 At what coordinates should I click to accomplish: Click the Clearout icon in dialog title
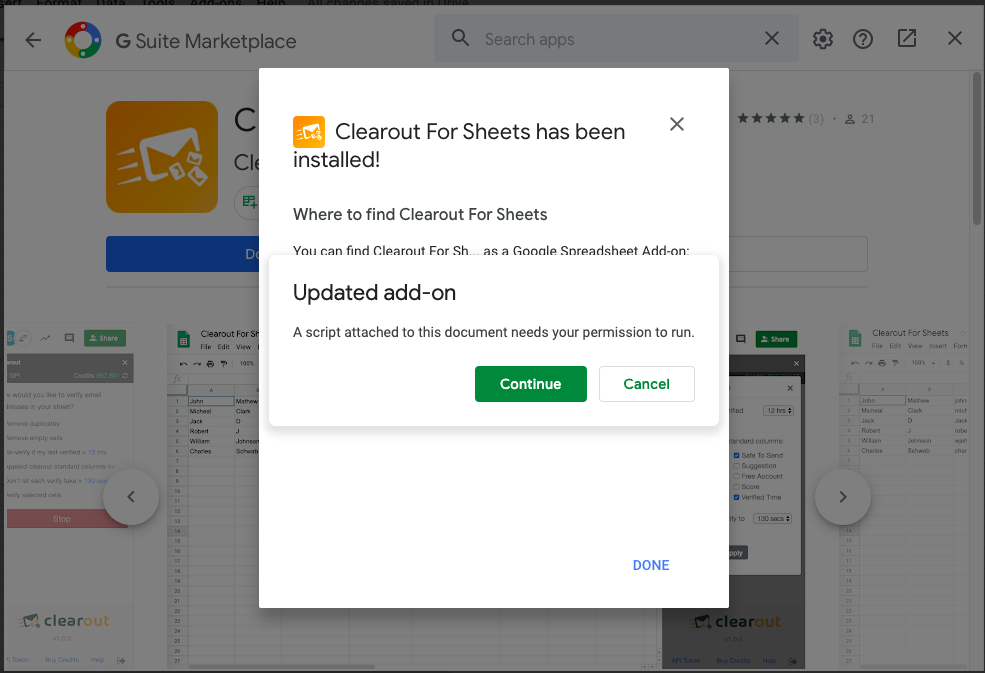click(309, 132)
